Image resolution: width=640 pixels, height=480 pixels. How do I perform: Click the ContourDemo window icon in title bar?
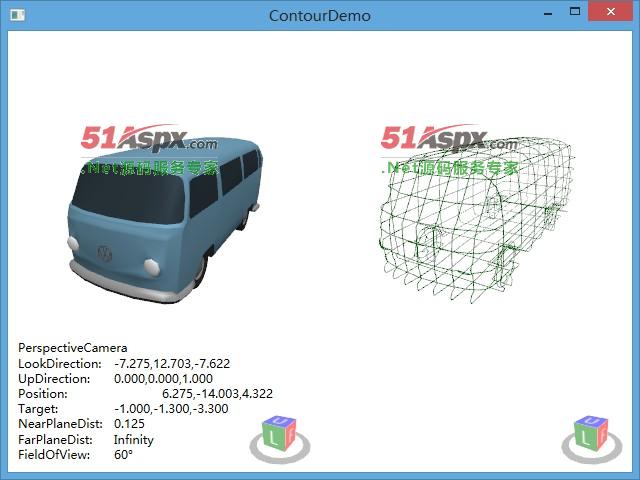tap(18, 15)
